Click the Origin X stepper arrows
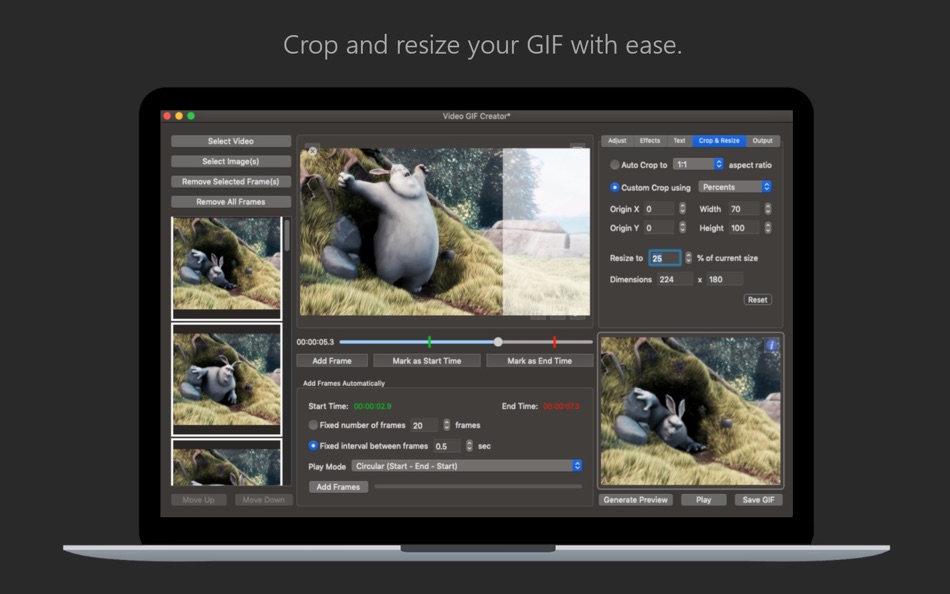Image resolution: width=950 pixels, height=594 pixels. 683,209
